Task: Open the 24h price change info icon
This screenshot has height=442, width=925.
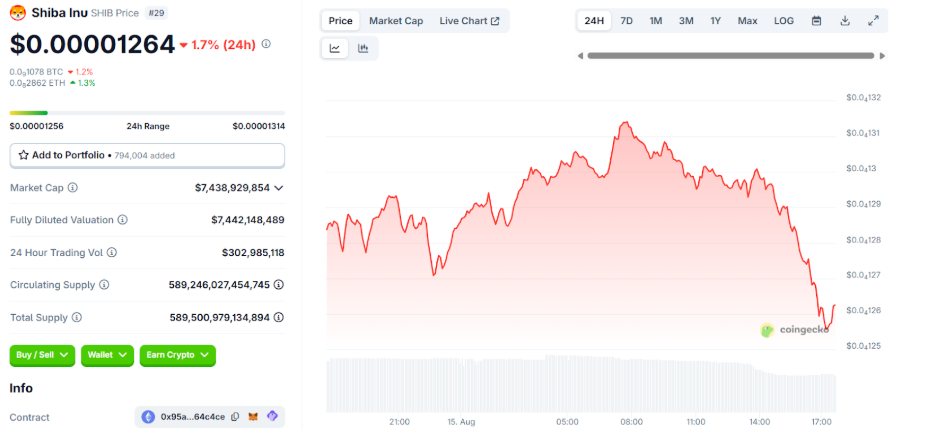Action: (266, 44)
